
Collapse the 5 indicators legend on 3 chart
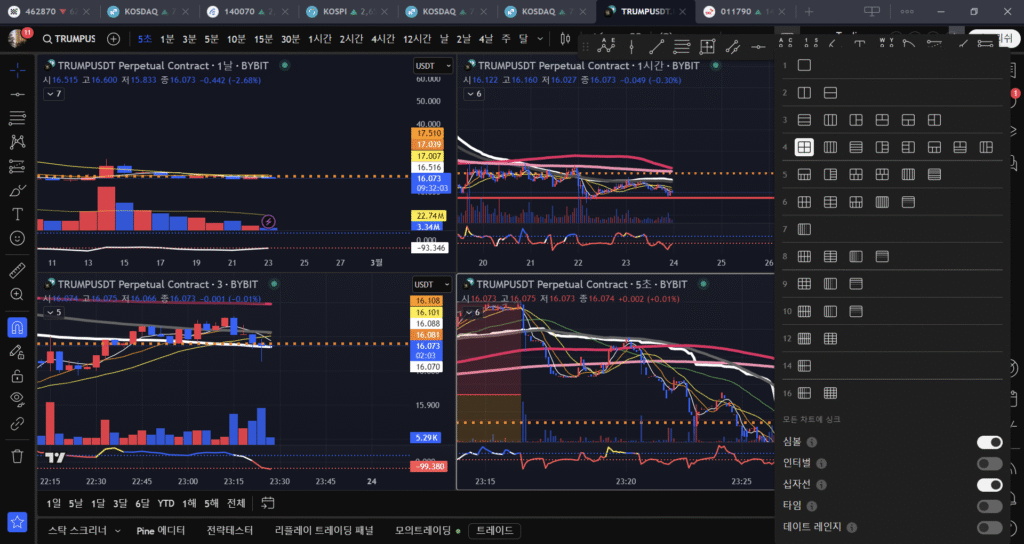tap(54, 312)
